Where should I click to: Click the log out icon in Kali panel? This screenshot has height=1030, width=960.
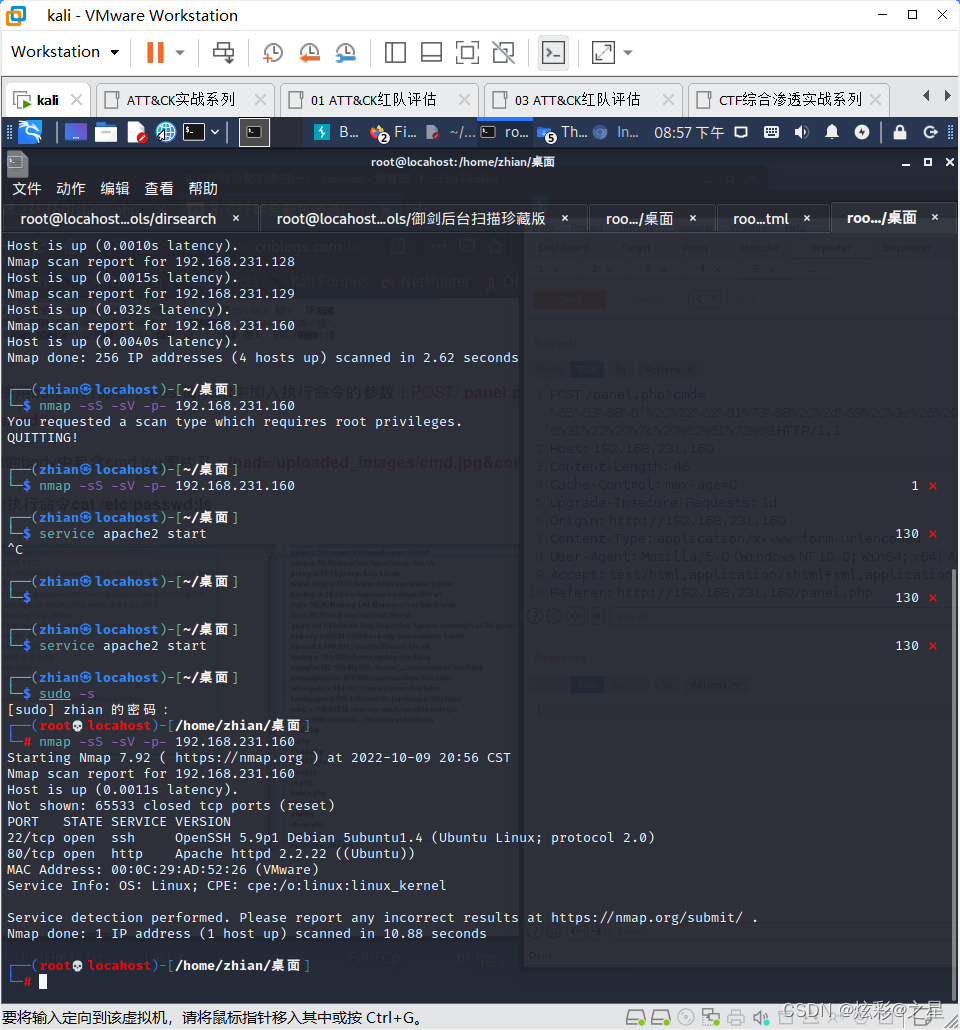coord(930,132)
